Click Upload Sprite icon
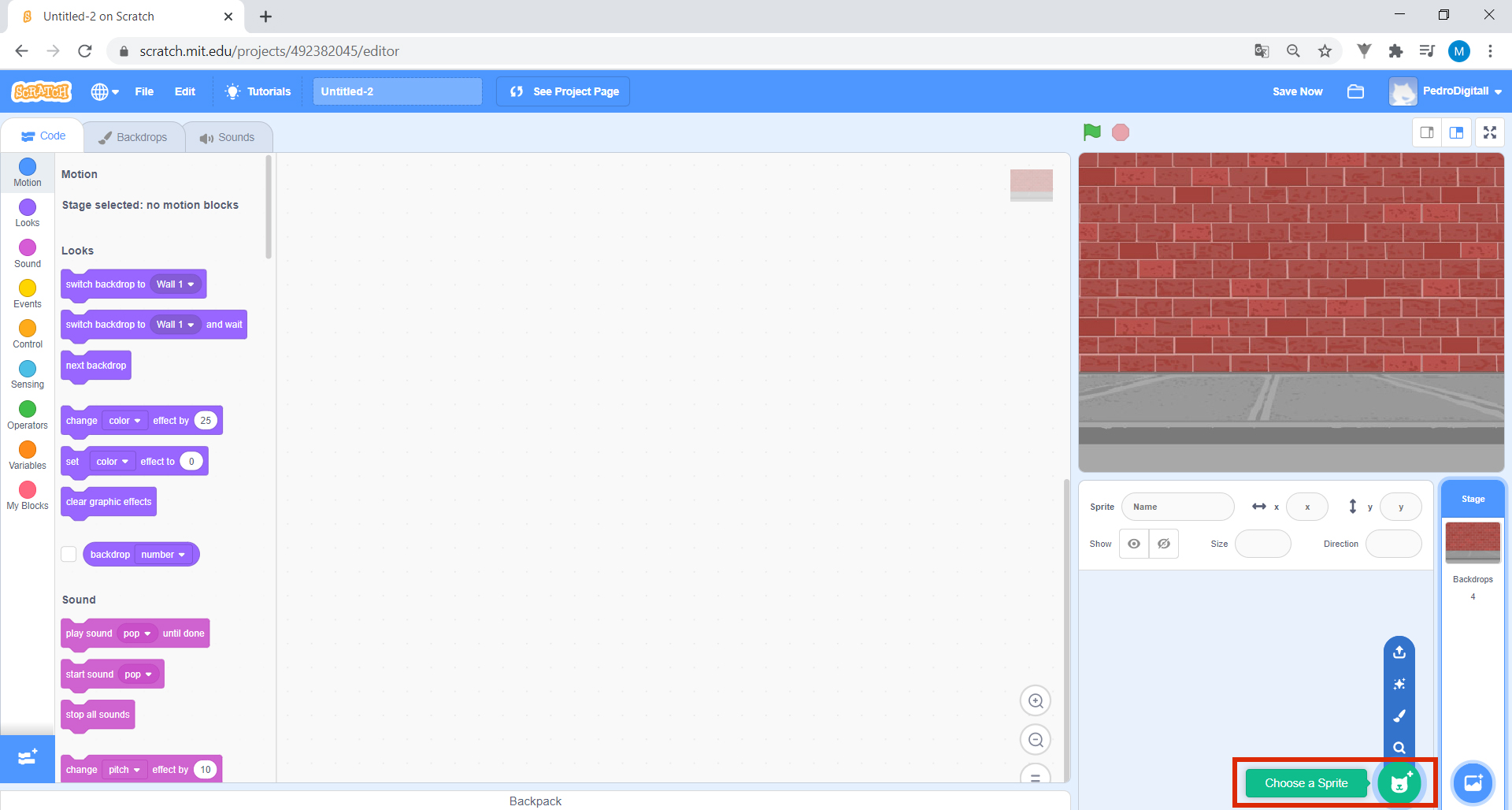The width and height of the screenshot is (1512, 810). [1399, 652]
